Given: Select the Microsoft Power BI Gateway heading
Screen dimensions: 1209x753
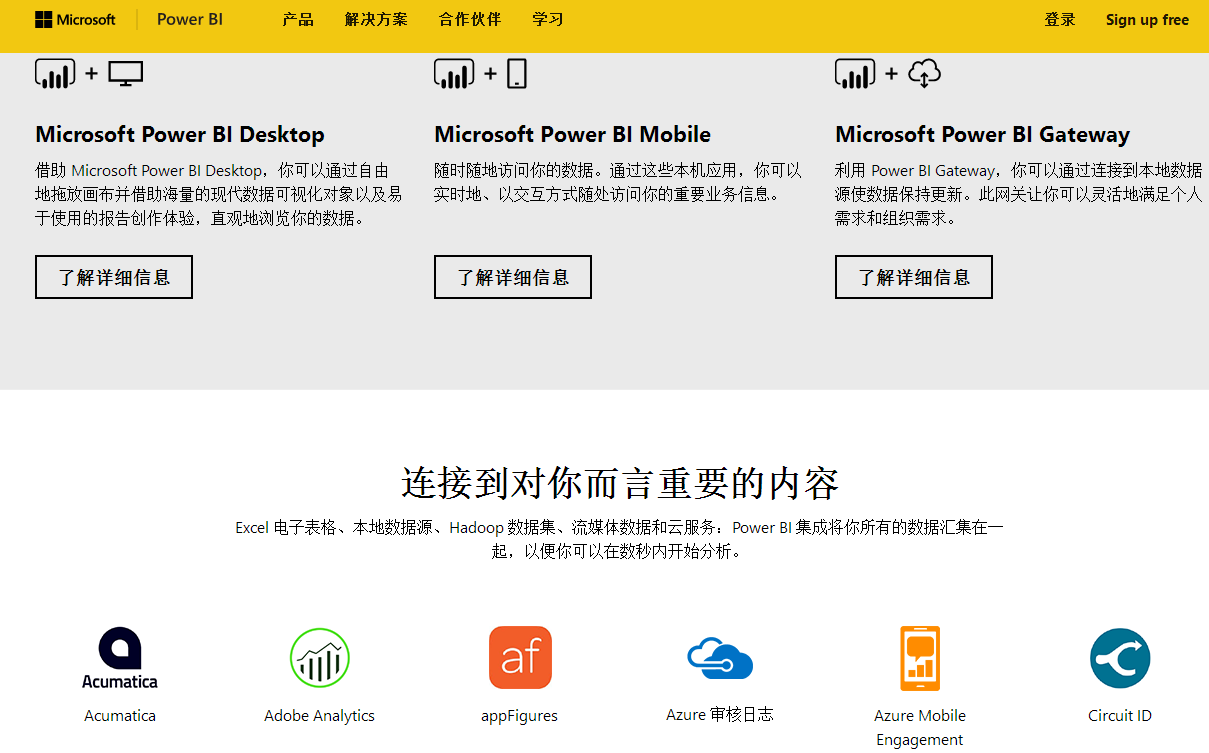Looking at the screenshot, I should 983,135.
